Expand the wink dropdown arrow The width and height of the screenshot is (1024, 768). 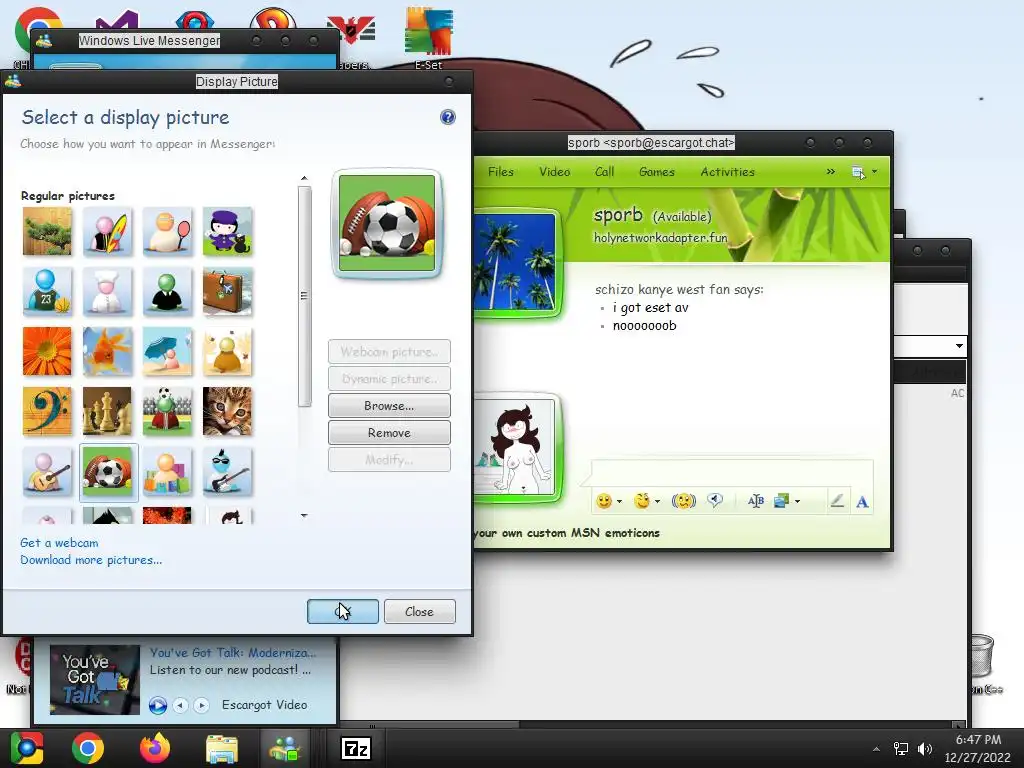coord(657,502)
